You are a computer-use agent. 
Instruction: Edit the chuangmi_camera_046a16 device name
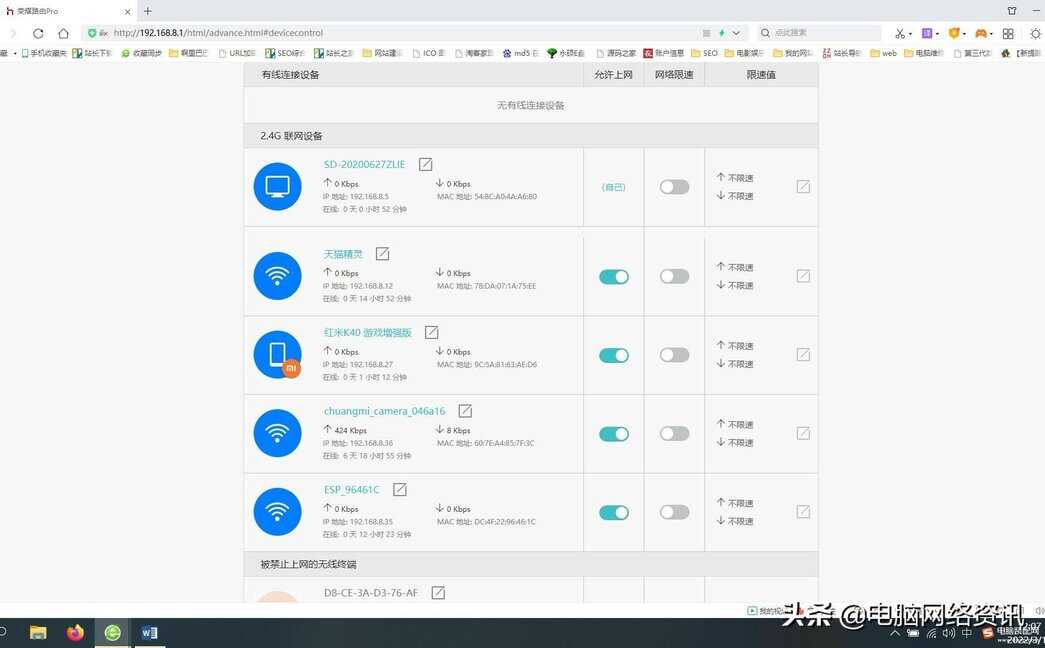(x=465, y=411)
